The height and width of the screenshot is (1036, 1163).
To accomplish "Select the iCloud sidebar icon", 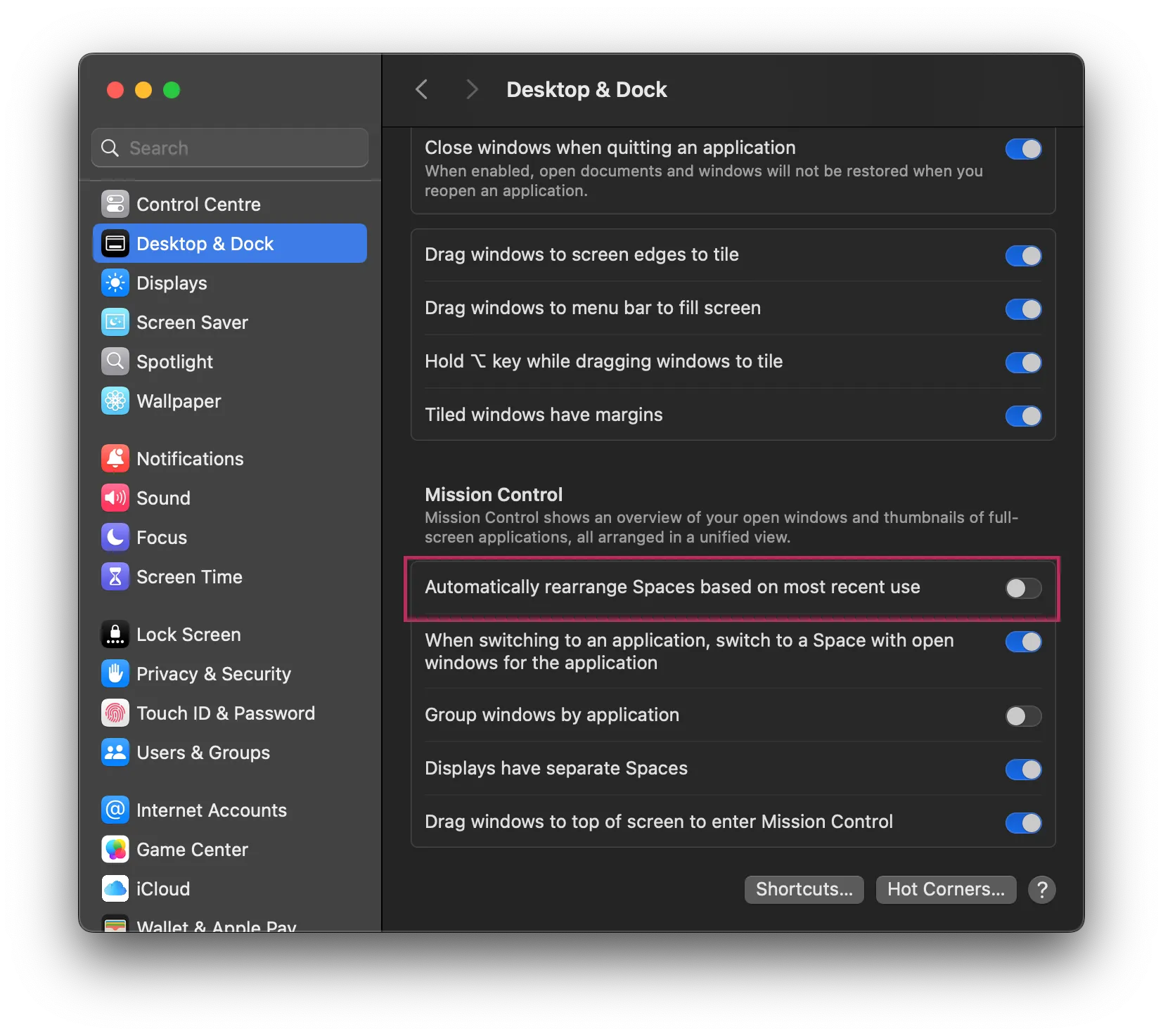I will (x=115, y=888).
